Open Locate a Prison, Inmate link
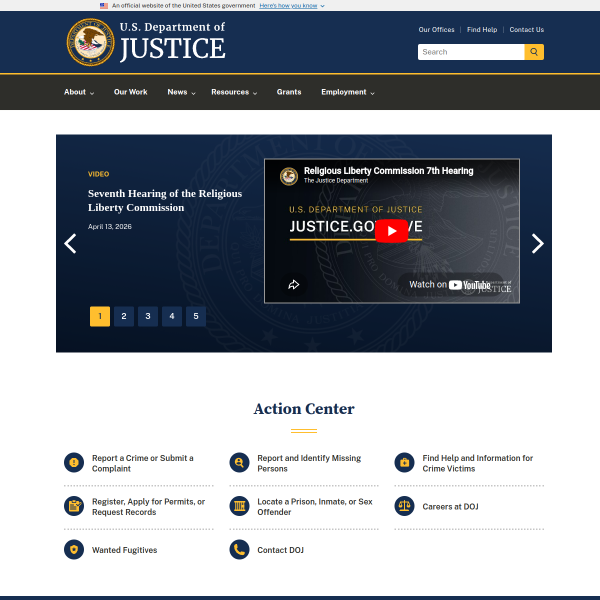Screen dimensions: 600x600 point(315,507)
